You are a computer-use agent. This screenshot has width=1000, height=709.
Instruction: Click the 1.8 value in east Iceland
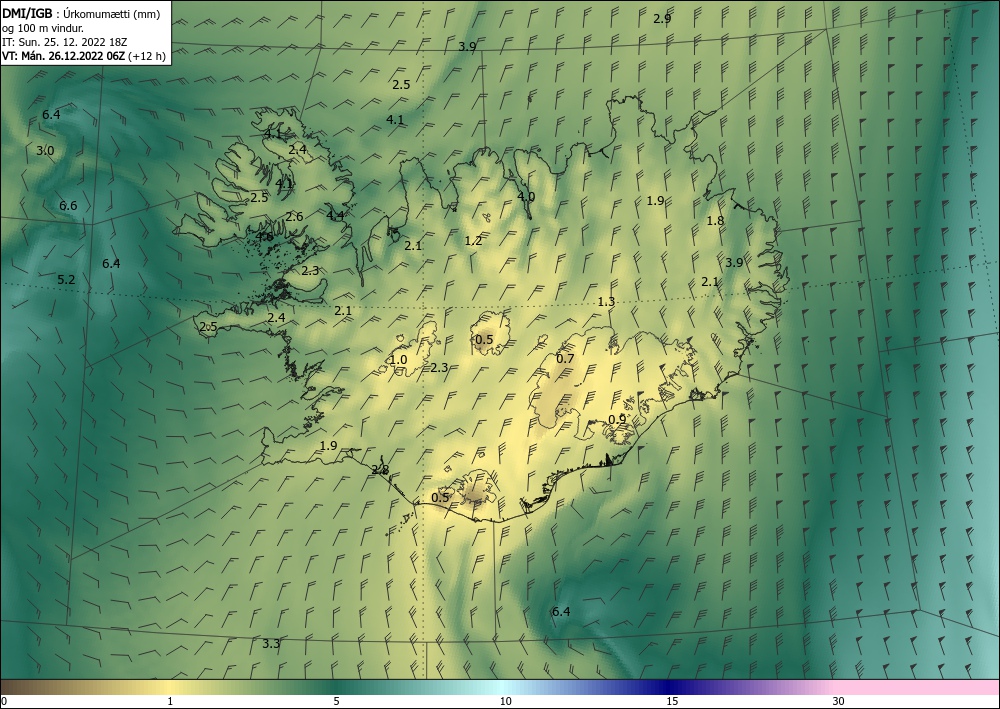(x=716, y=221)
